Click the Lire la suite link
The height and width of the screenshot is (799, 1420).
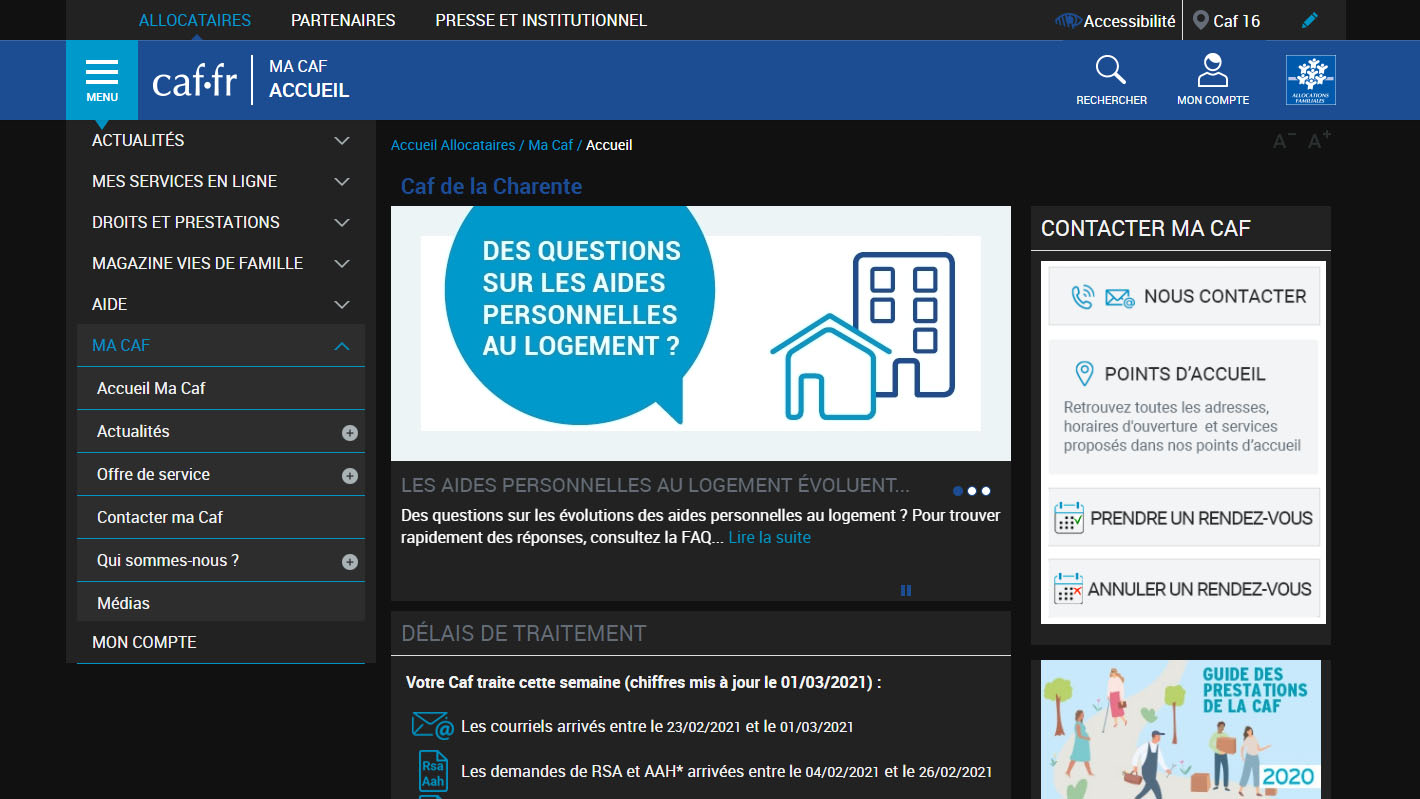tap(769, 538)
